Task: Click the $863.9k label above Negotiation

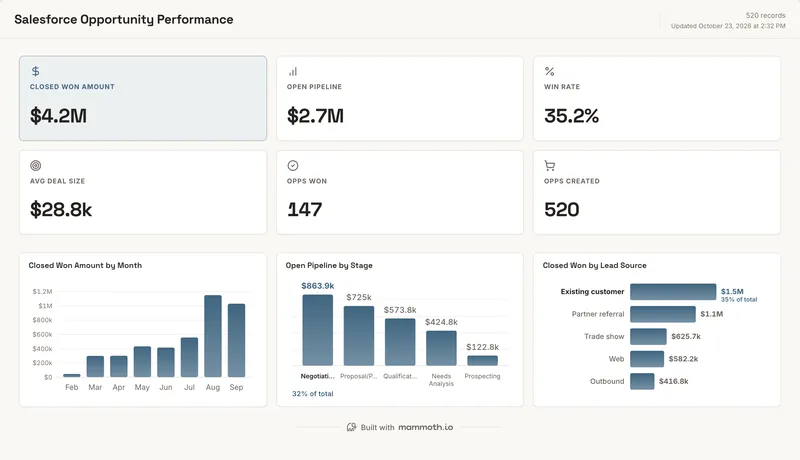Action: [318, 286]
